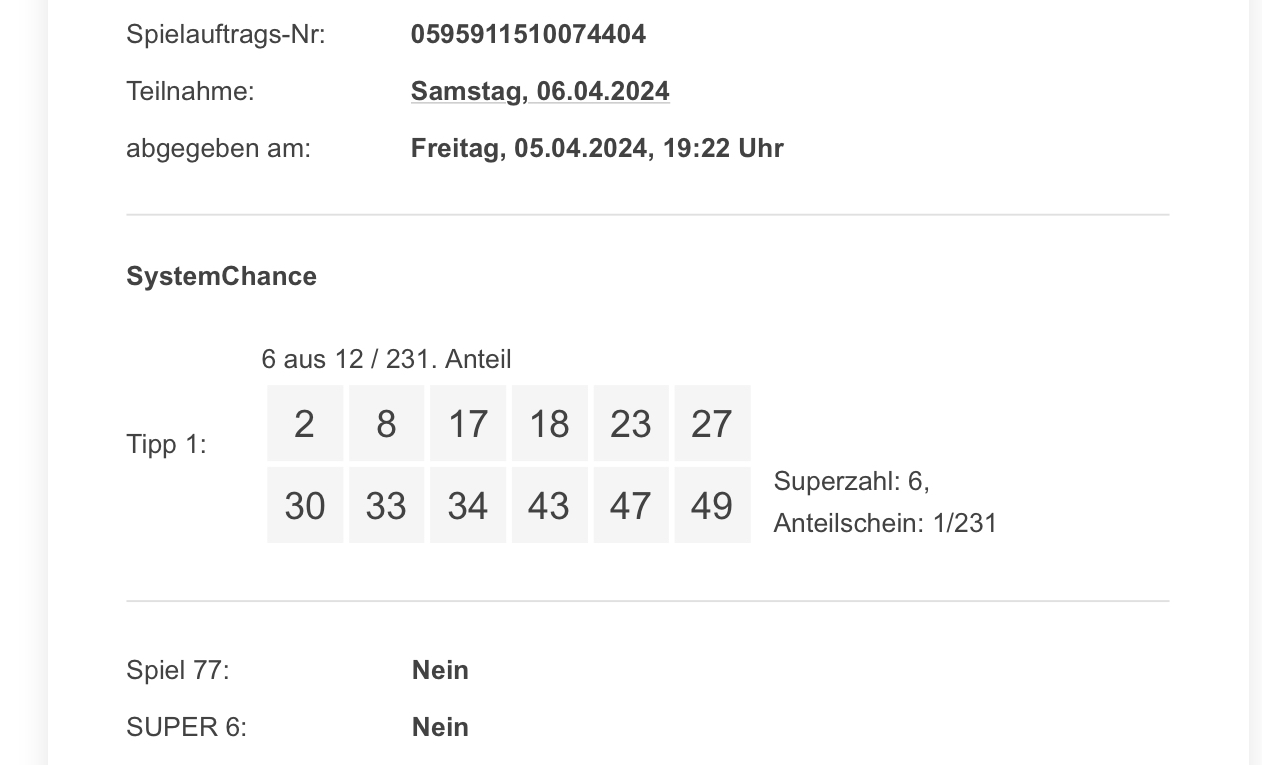
Task: Select lottery number 8 tile
Action: [x=386, y=423]
